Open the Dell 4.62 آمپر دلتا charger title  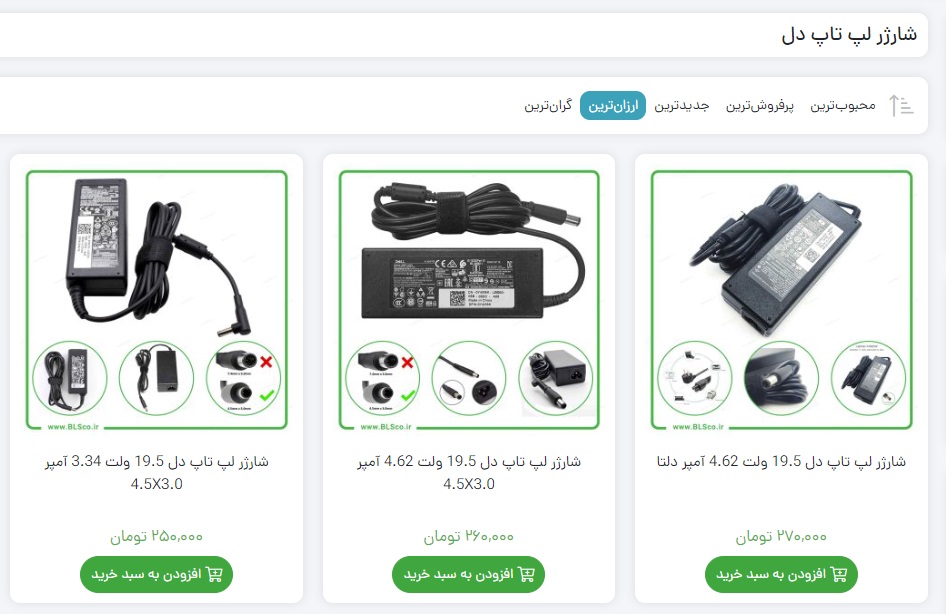tap(781, 461)
